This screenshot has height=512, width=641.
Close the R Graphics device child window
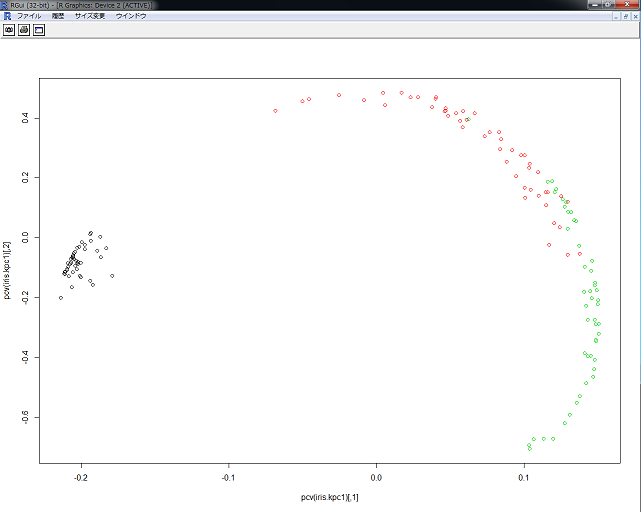(x=634, y=16)
